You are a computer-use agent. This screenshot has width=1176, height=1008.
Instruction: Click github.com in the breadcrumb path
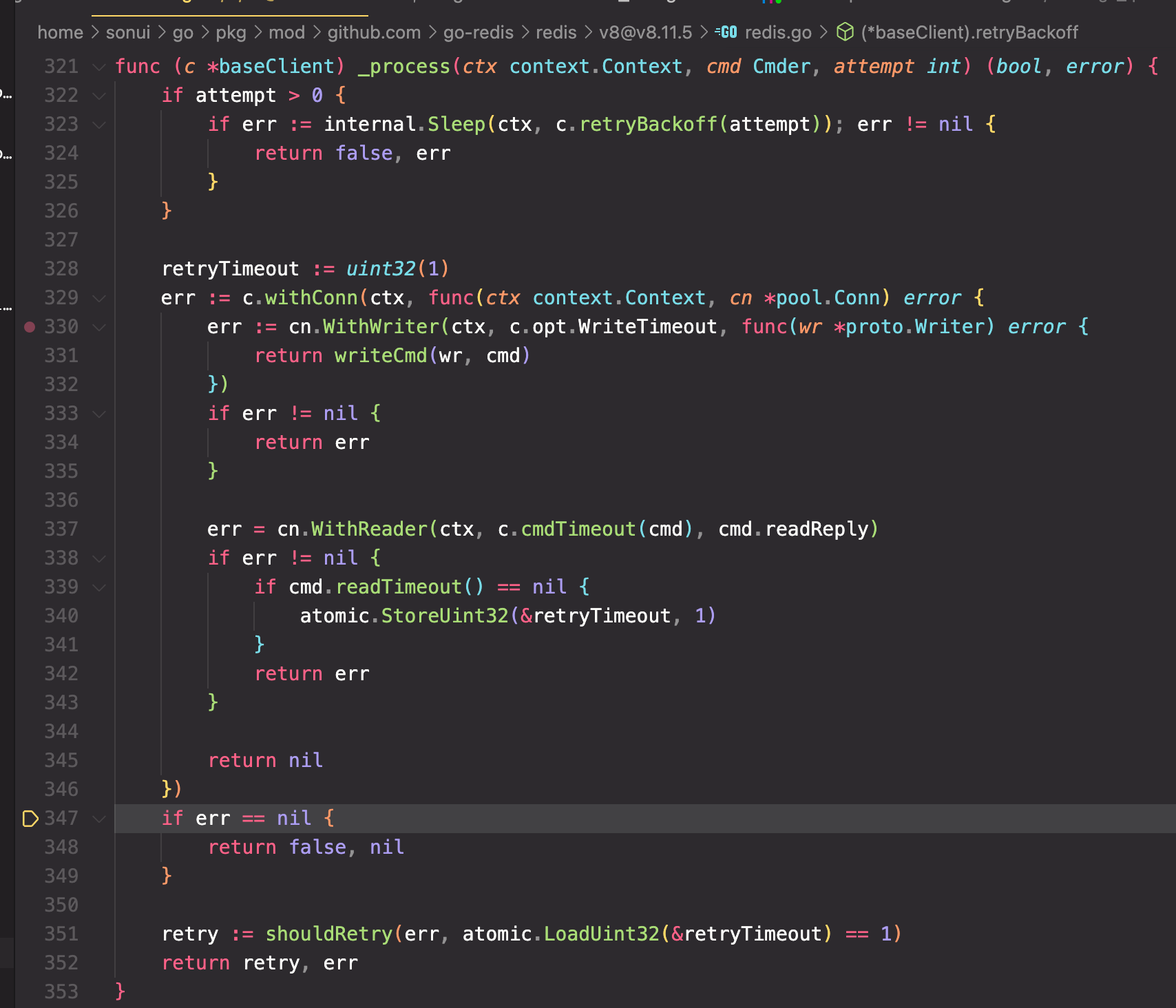[372, 32]
